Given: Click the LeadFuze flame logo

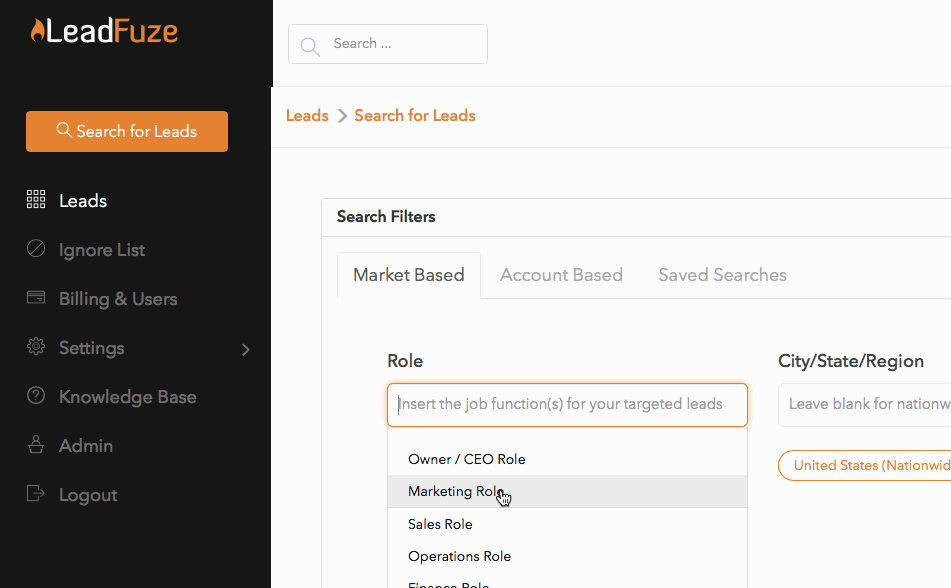Looking at the screenshot, I should [x=104, y=31].
